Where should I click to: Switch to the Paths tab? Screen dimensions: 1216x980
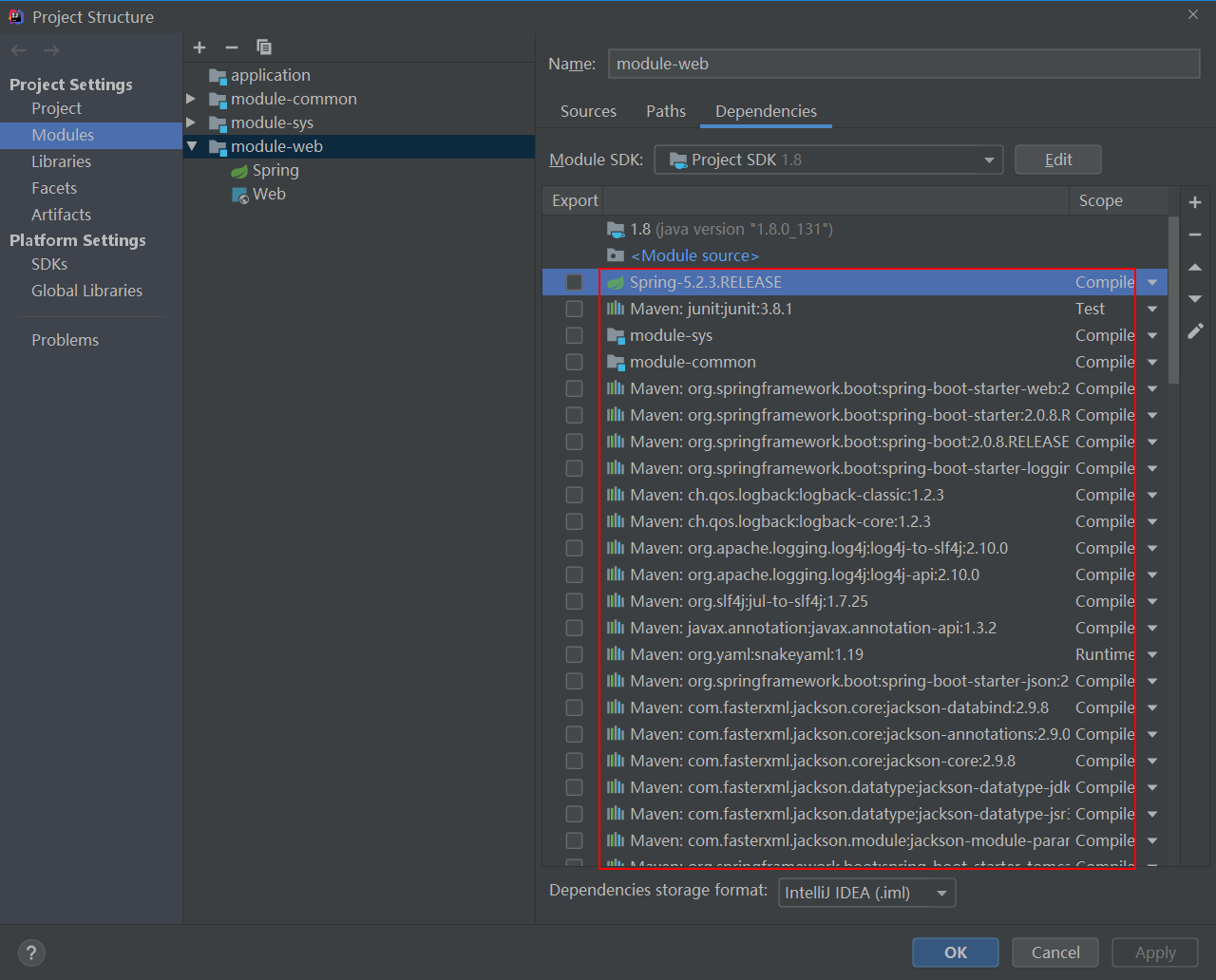pyautogui.click(x=666, y=111)
